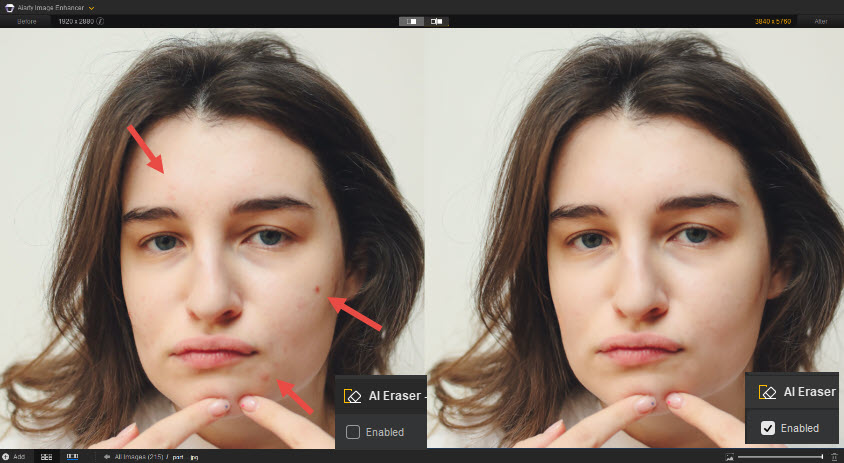Image resolution: width=844 pixels, height=463 pixels.
Task: Click the After preview image
Action: (x=635, y=238)
